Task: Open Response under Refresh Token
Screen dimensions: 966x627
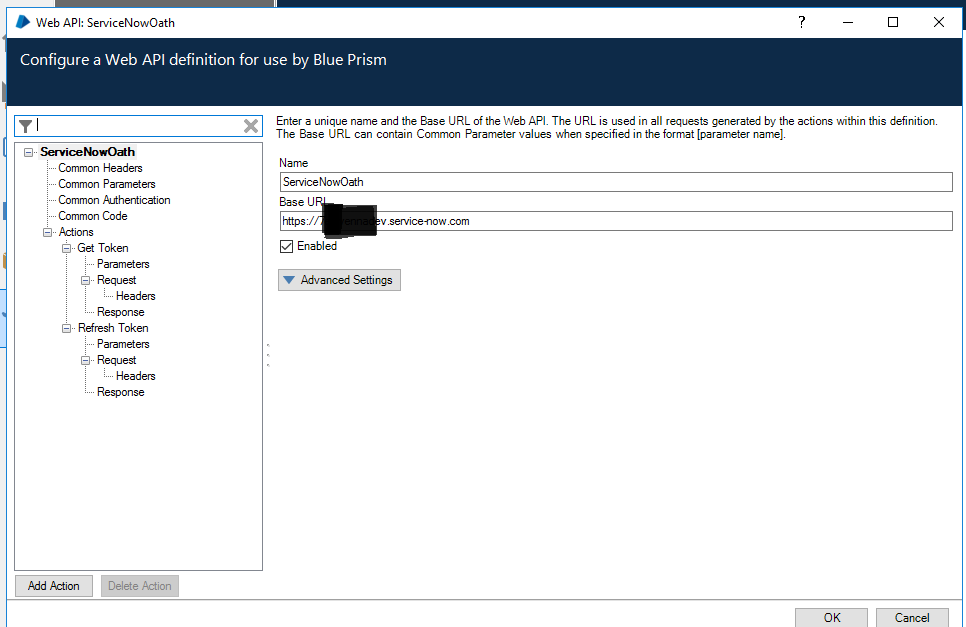Action: click(x=121, y=392)
